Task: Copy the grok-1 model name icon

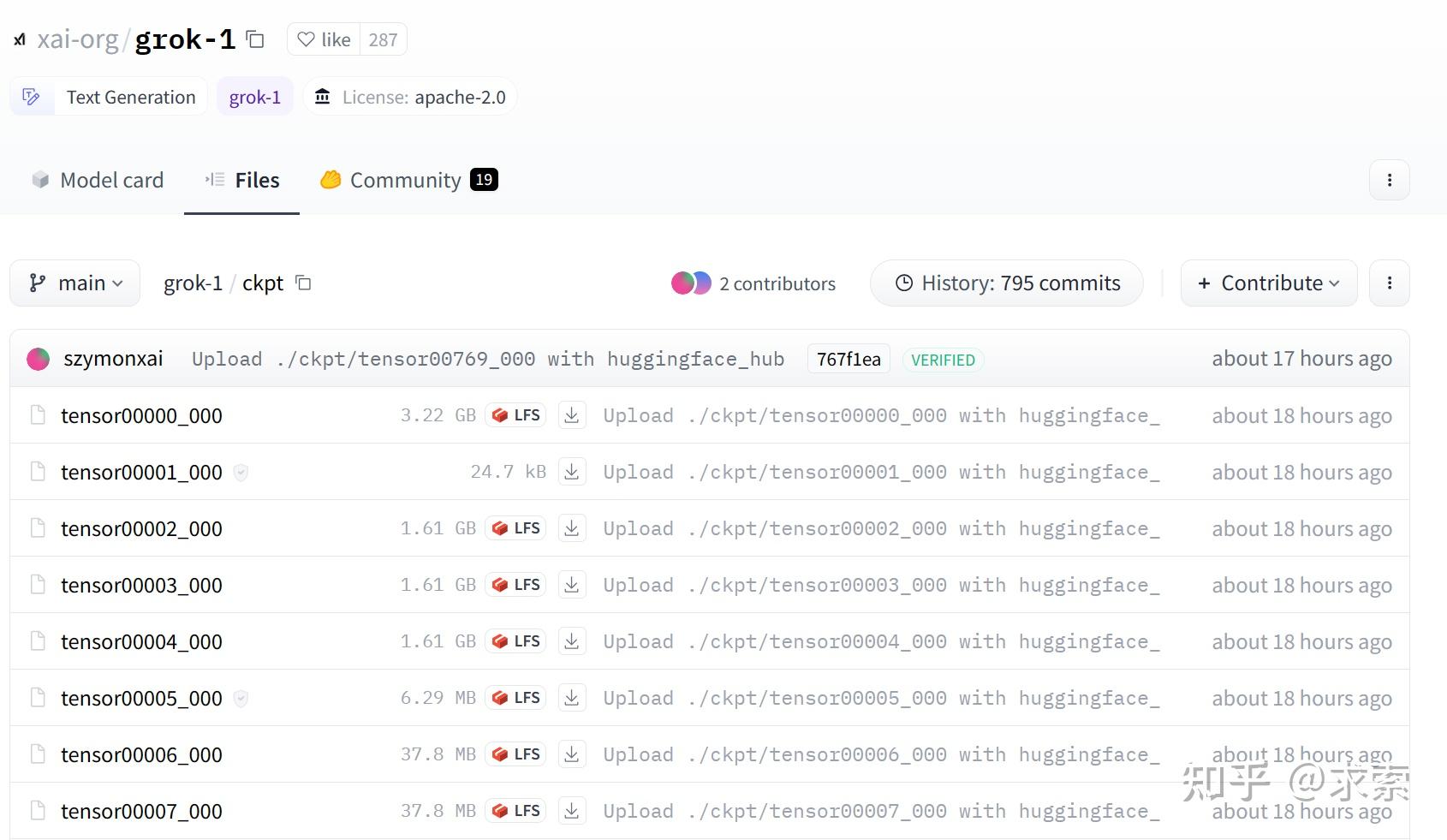Action: pyautogui.click(x=254, y=39)
